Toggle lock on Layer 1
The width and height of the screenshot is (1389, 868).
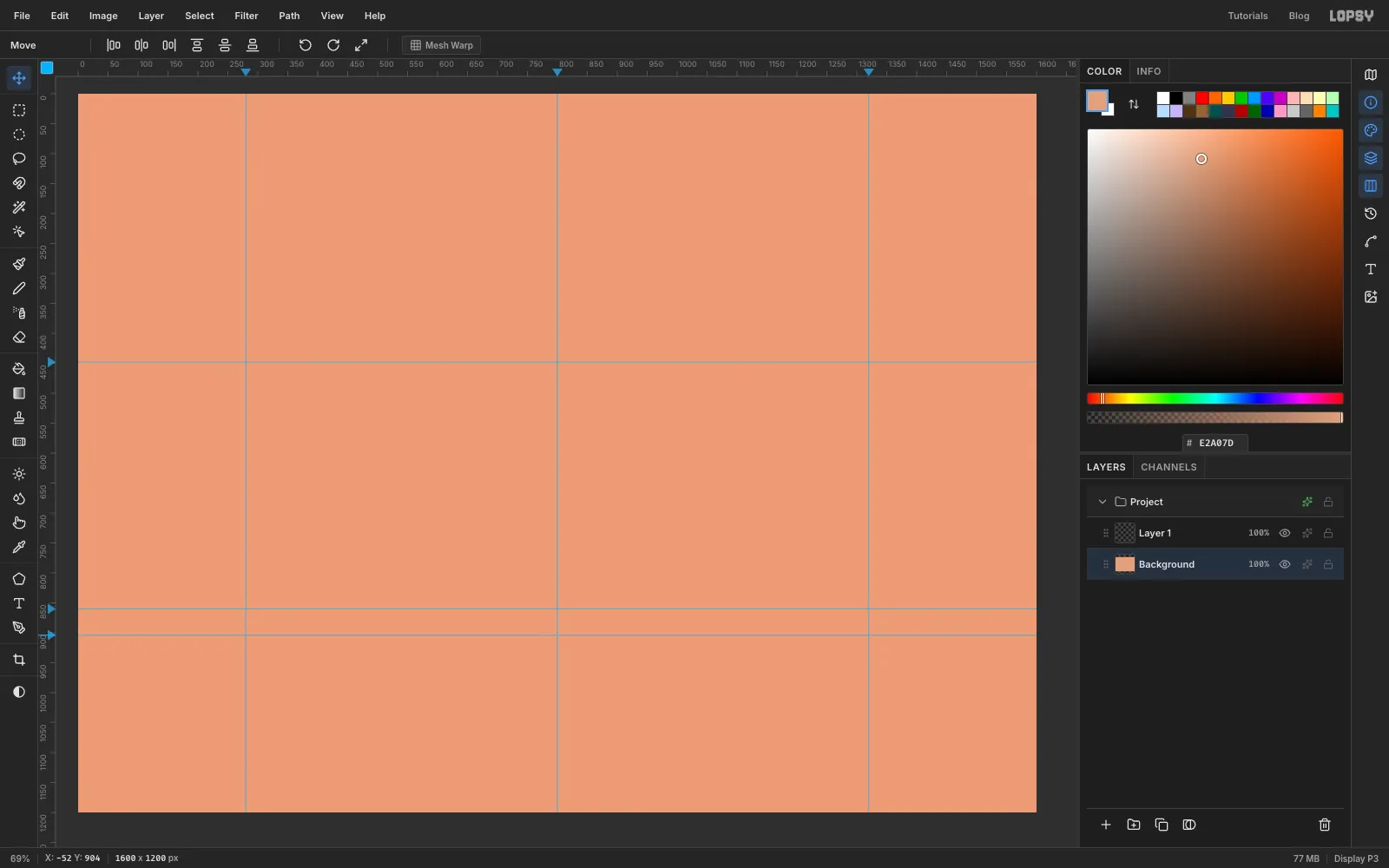coord(1328,533)
